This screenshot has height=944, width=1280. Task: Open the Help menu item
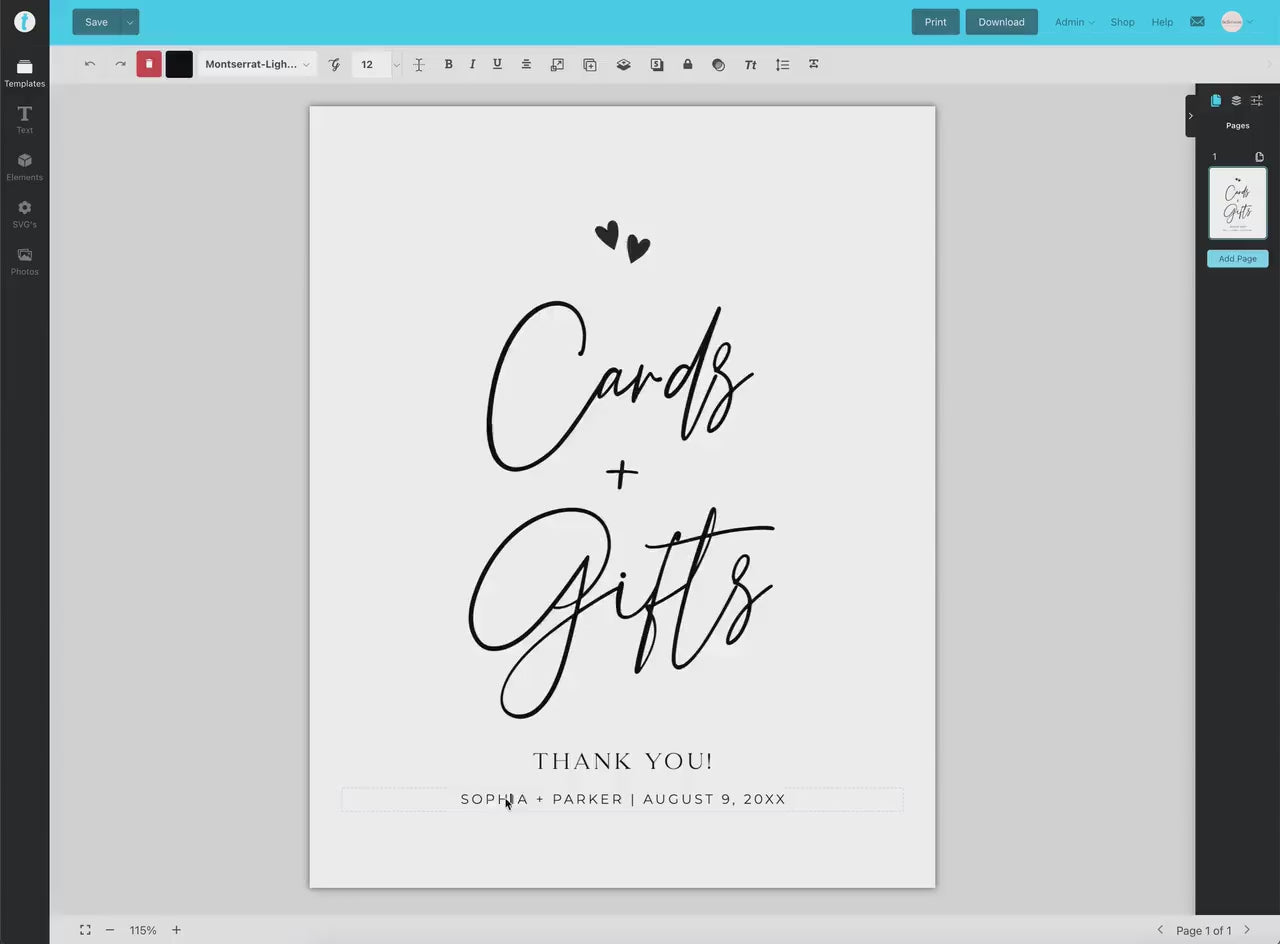(x=1162, y=22)
